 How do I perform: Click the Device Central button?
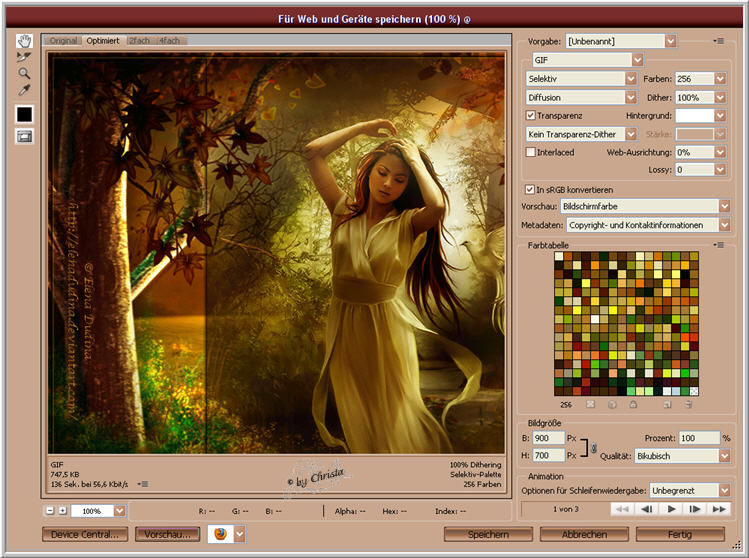85,534
